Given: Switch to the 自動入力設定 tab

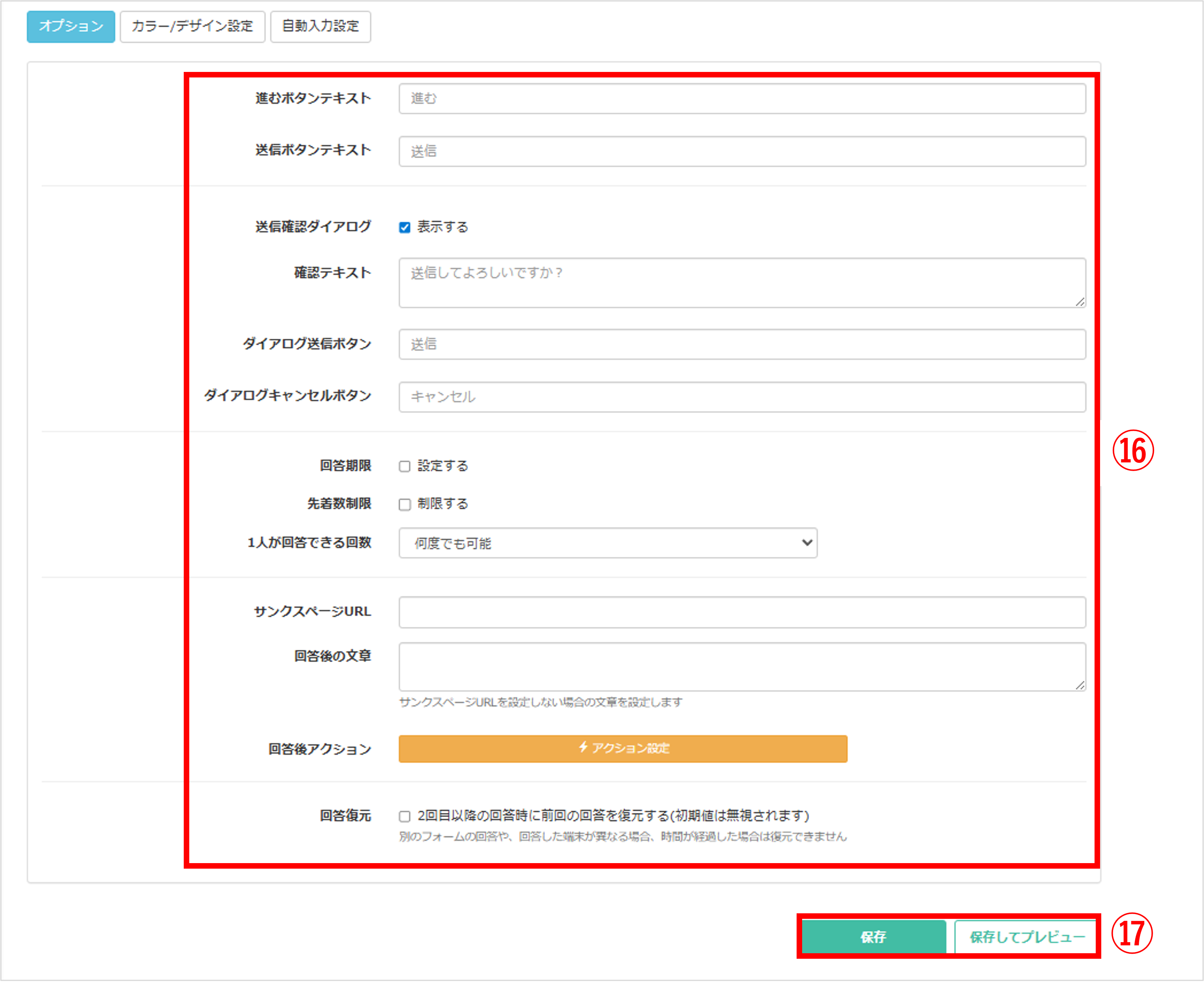Looking at the screenshot, I should coord(320,26).
